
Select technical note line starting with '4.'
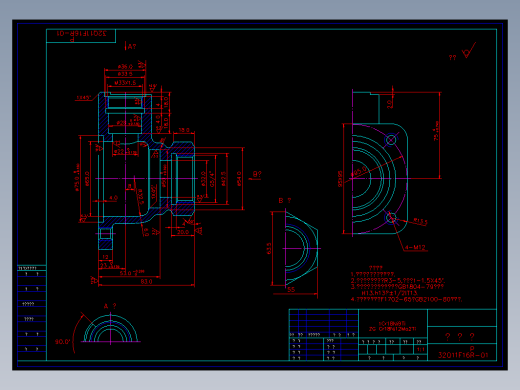coord(406,300)
